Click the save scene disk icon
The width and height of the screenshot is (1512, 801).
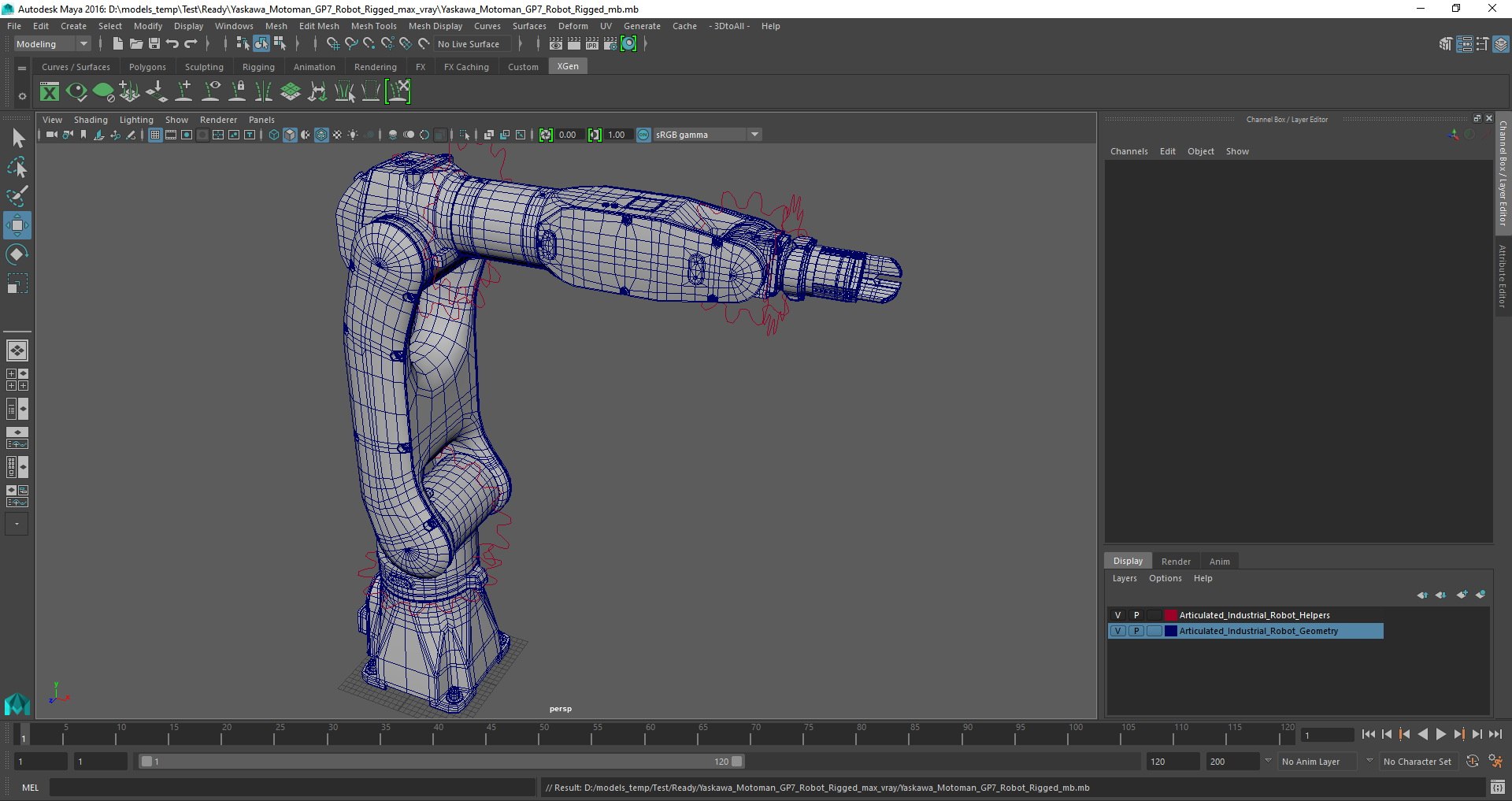(154, 44)
